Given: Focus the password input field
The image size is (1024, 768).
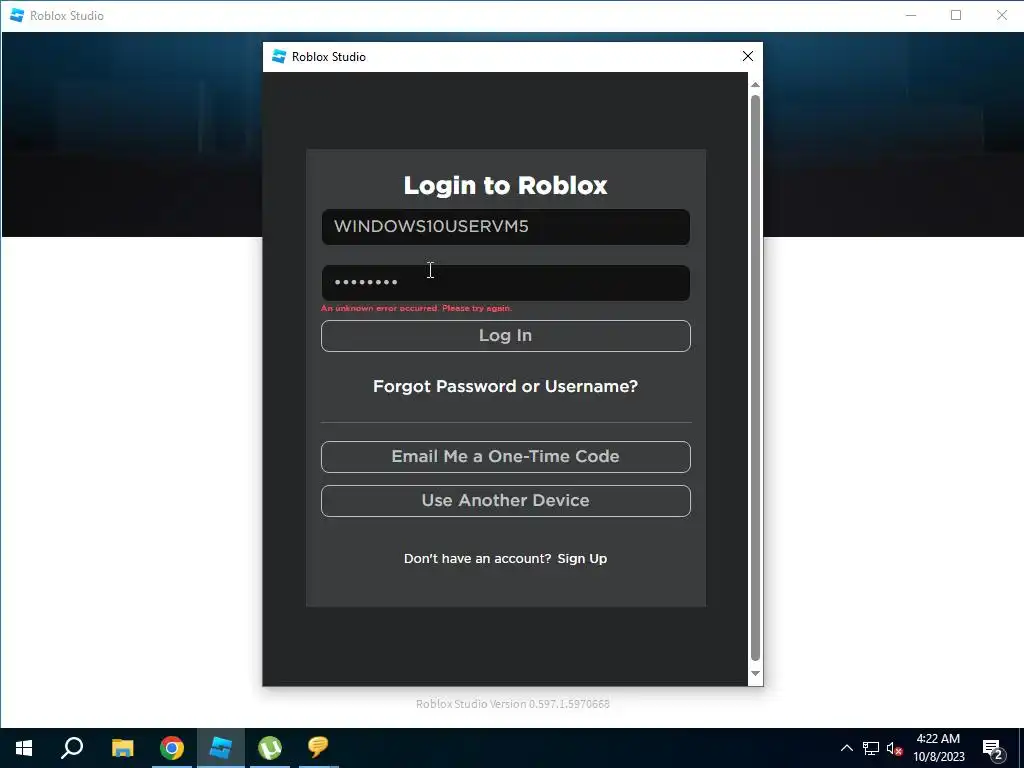Looking at the screenshot, I should (x=505, y=283).
